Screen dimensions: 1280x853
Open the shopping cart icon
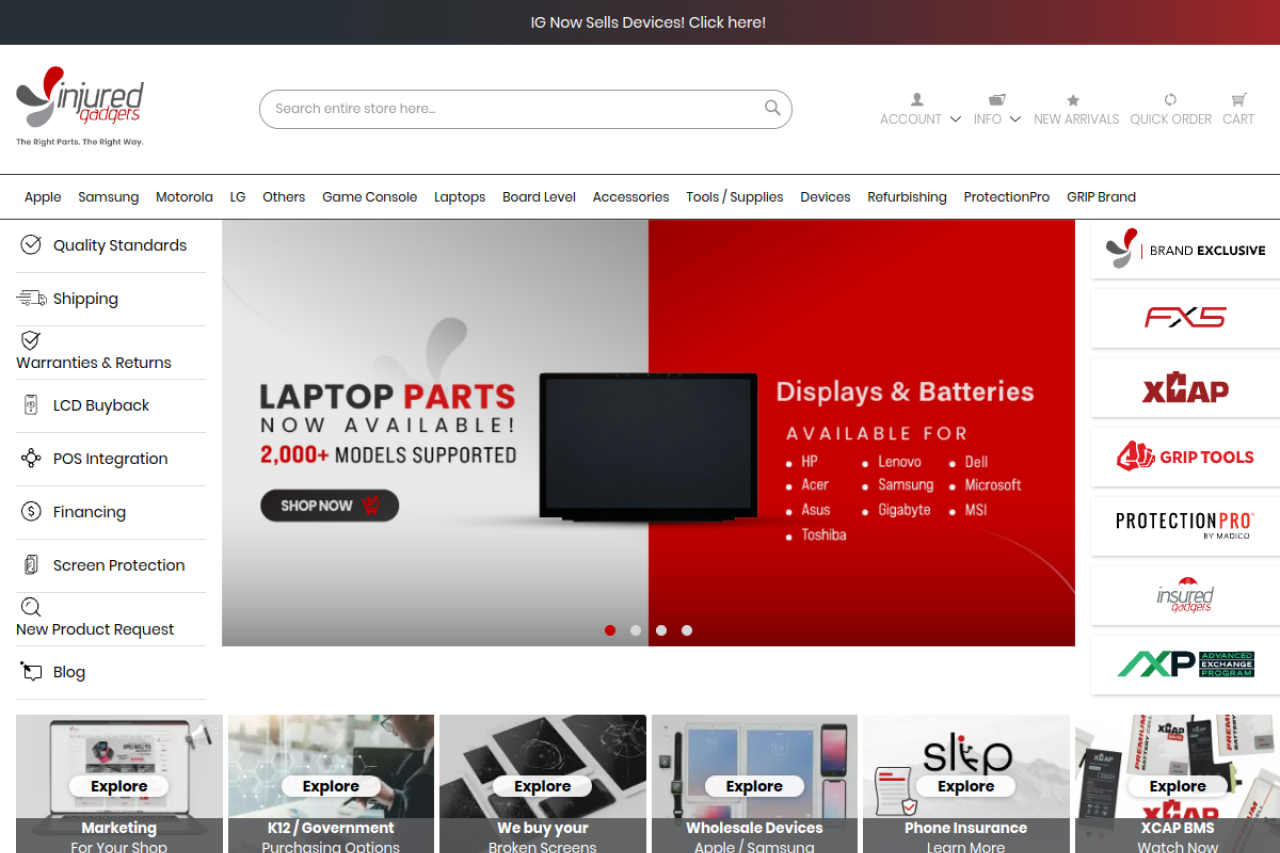[1239, 100]
